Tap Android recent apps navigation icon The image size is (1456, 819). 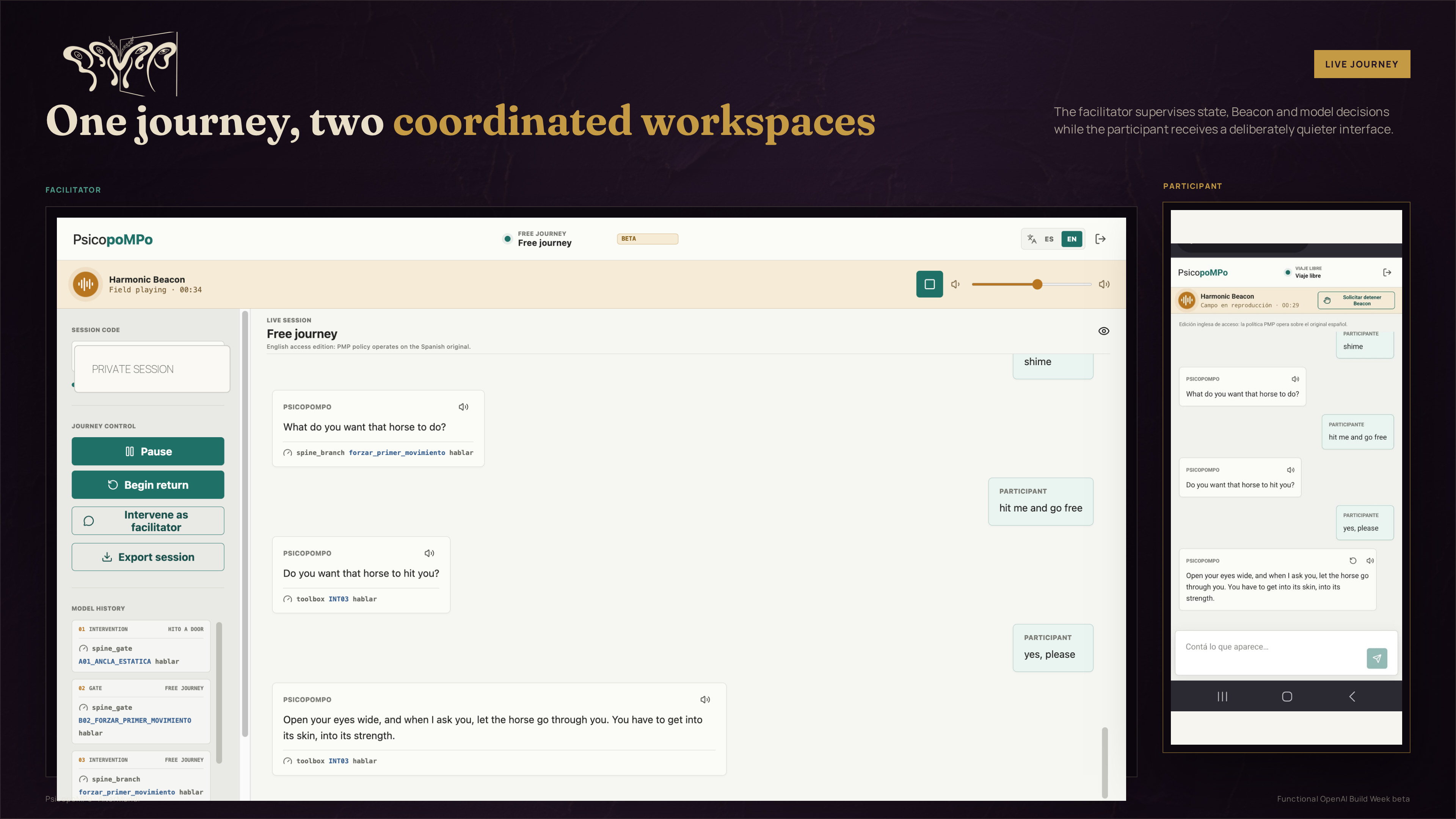[x=1222, y=697]
